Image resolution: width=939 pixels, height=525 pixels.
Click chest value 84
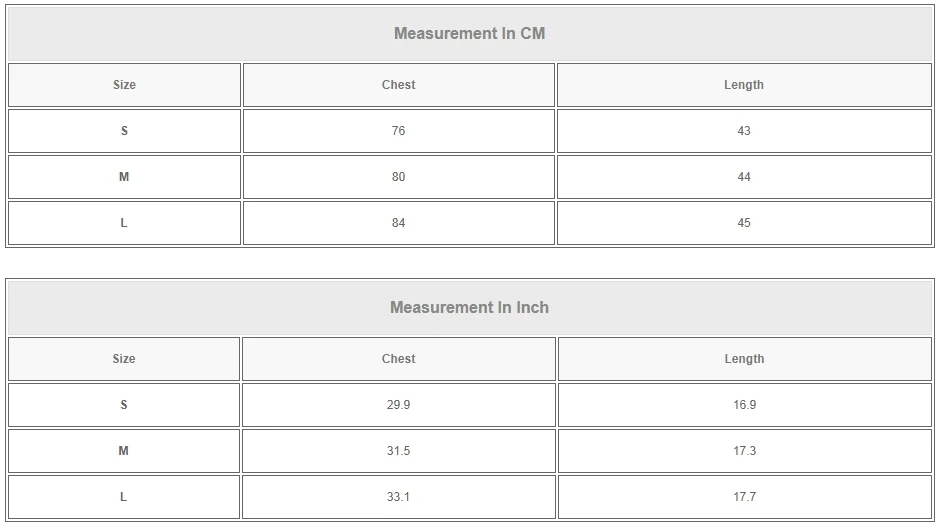[x=398, y=223]
